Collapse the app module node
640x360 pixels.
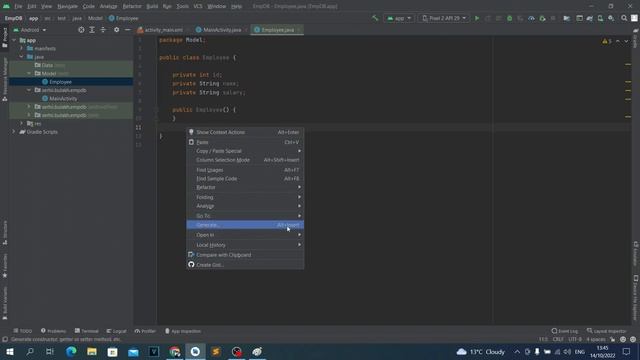click(x=14, y=40)
